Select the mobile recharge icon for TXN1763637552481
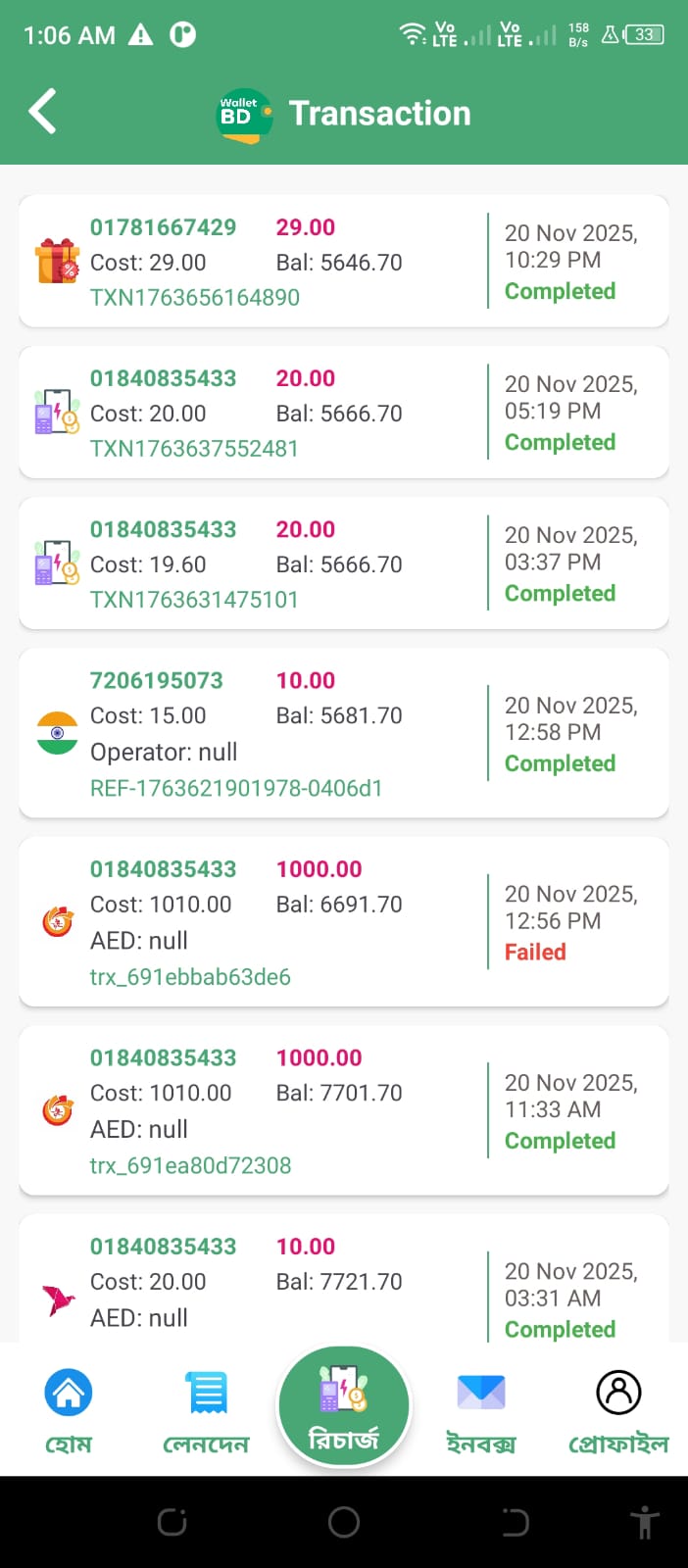Viewport: 688px width, 1568px height. click(57, 412)
